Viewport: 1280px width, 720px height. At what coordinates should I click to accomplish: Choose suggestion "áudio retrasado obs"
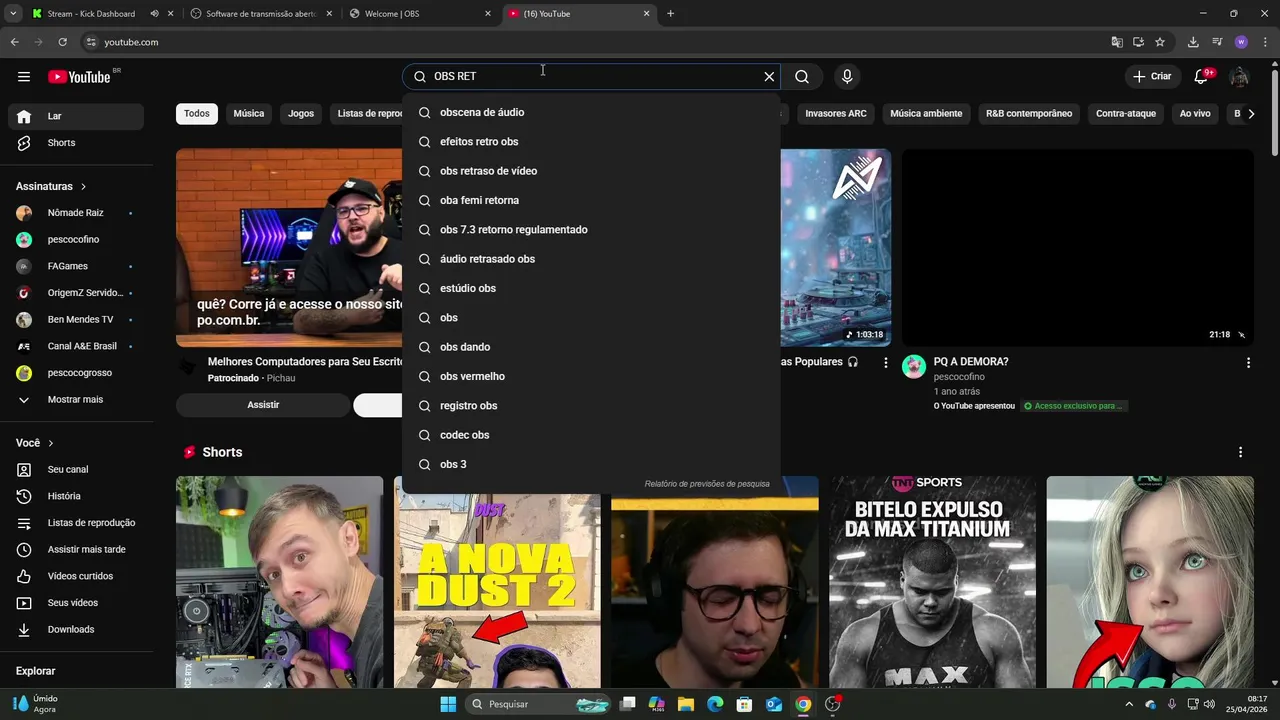coord(591,259)
